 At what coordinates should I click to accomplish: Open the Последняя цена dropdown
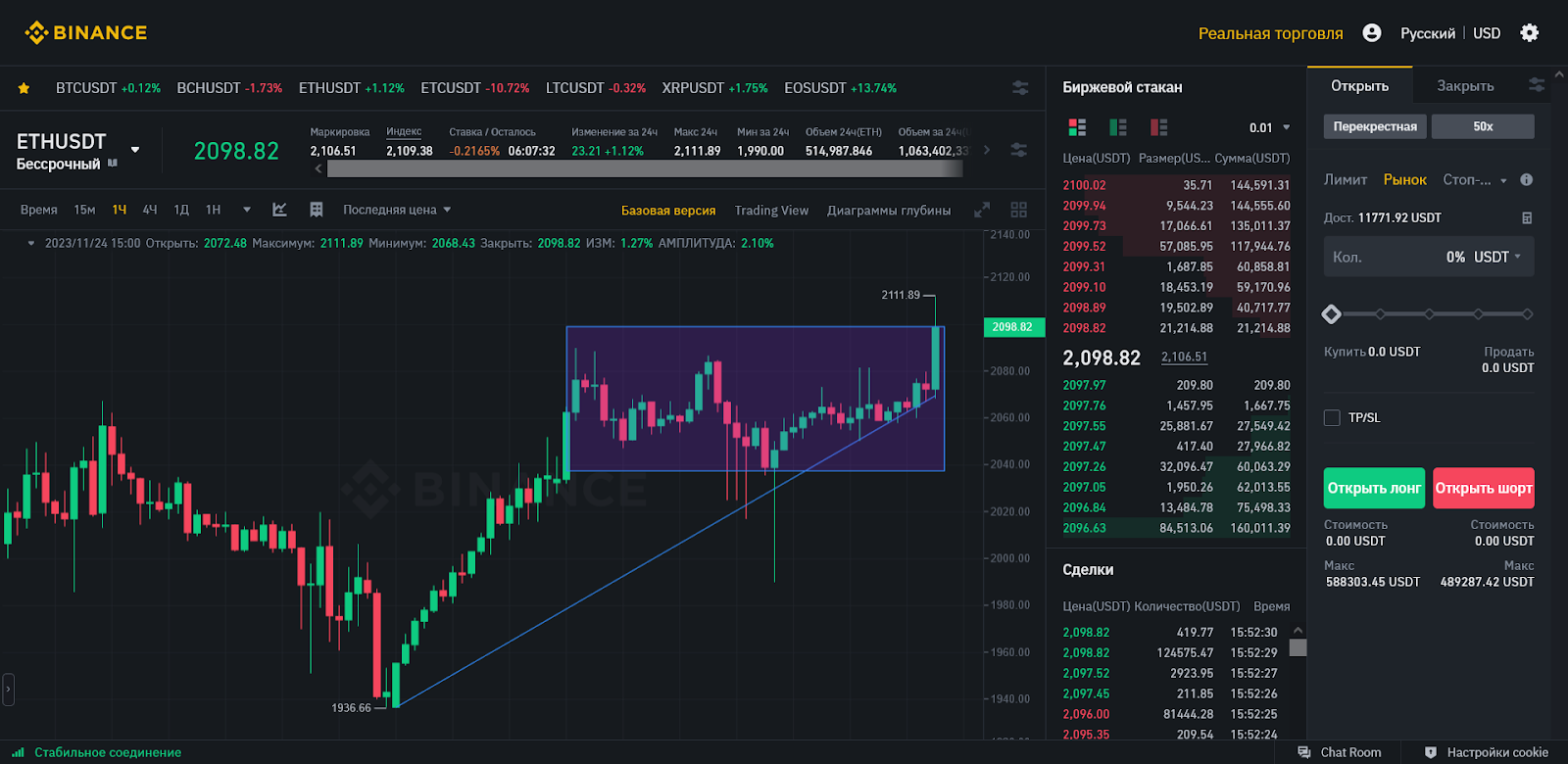[397, 210]
